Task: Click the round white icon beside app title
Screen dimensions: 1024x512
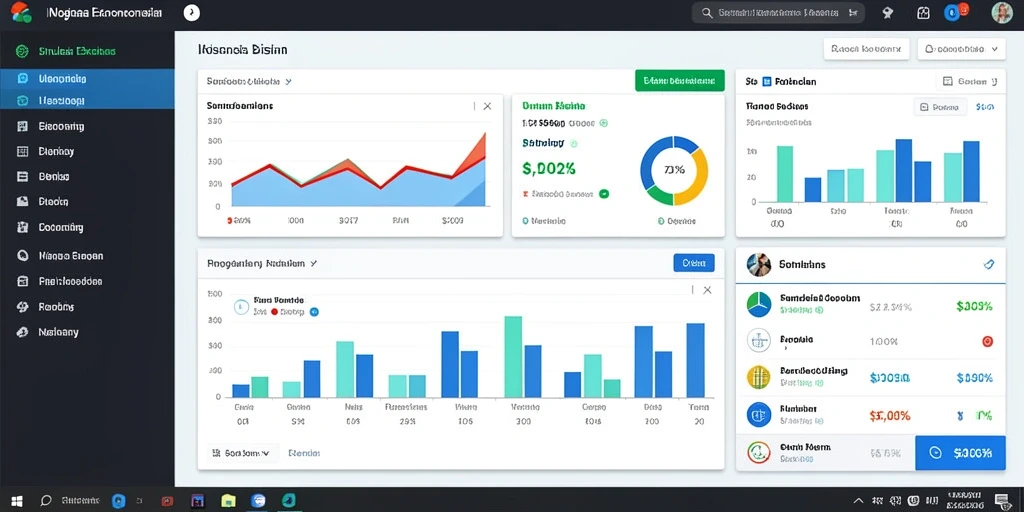Action: pyautogui.click(x=191, y=12)
